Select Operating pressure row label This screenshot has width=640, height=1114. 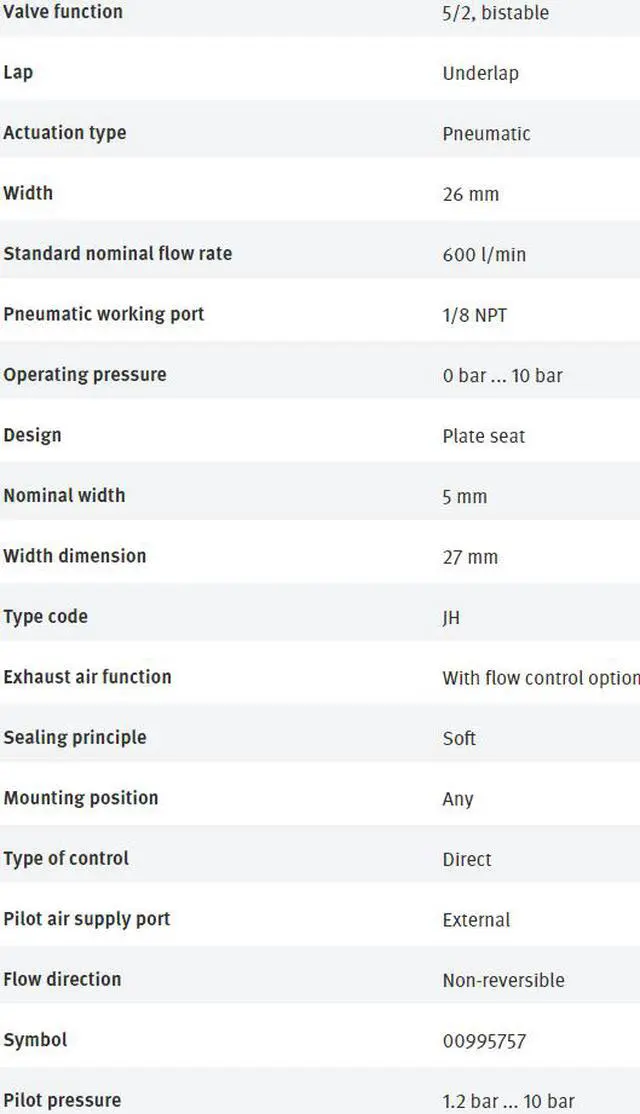tap(85, 374)
